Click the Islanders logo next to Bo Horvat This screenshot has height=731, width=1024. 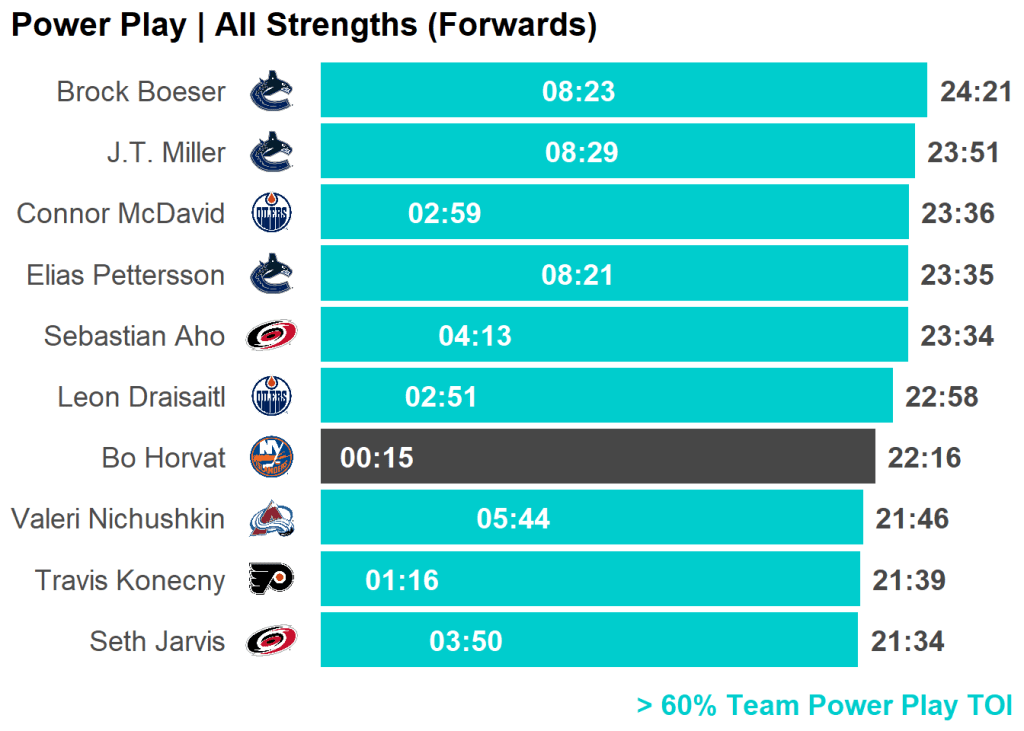click(x=271, y=457)
